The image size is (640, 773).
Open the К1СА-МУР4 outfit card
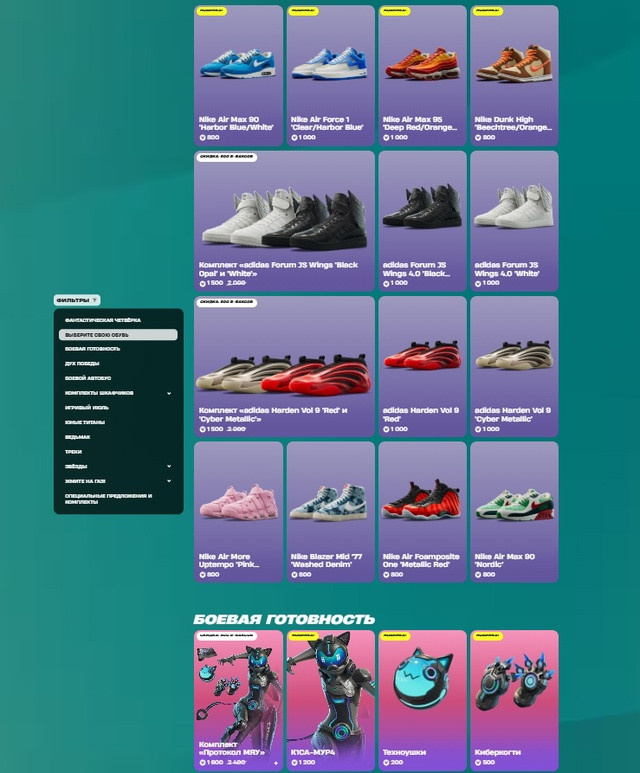pyautogui.click(x=330, y=701)
